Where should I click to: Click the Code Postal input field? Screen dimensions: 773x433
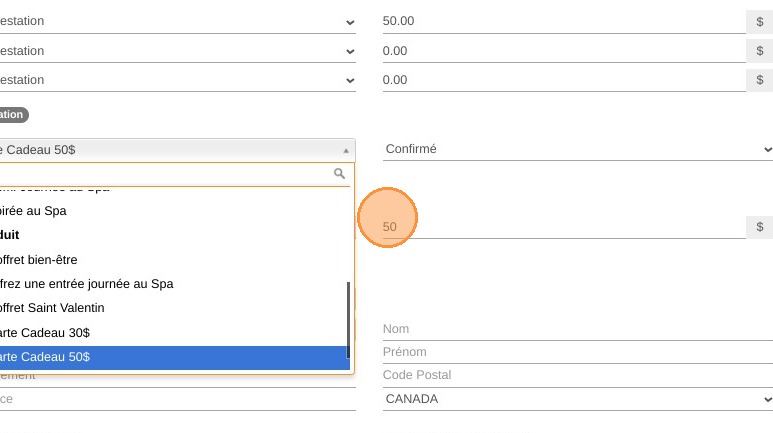[x=578, y=375]
